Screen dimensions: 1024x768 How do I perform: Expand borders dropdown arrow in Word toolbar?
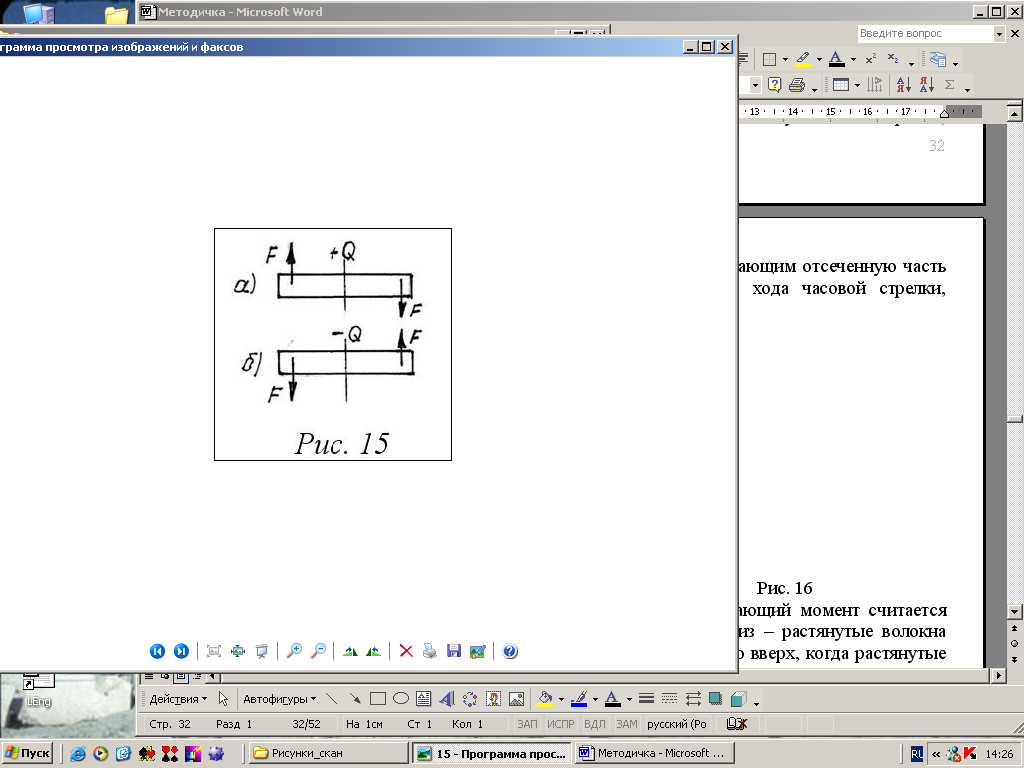coord(785,60)
